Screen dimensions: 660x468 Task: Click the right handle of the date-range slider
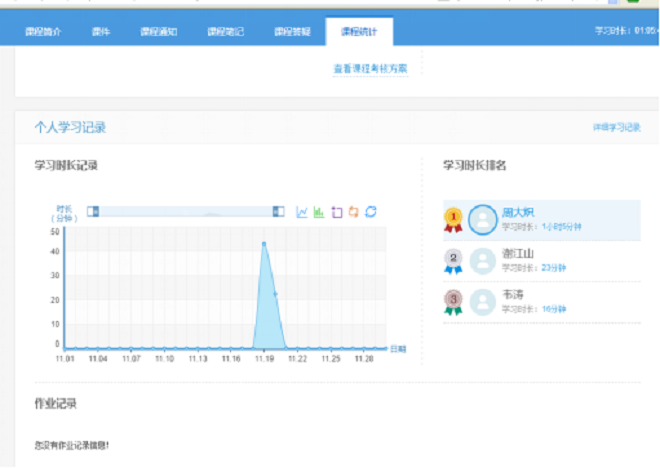[x=278, y=211]
